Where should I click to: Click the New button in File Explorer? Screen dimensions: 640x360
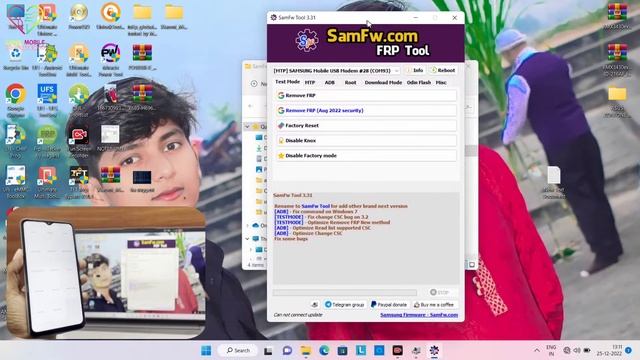pyautogui.click(x=259, y=84)
